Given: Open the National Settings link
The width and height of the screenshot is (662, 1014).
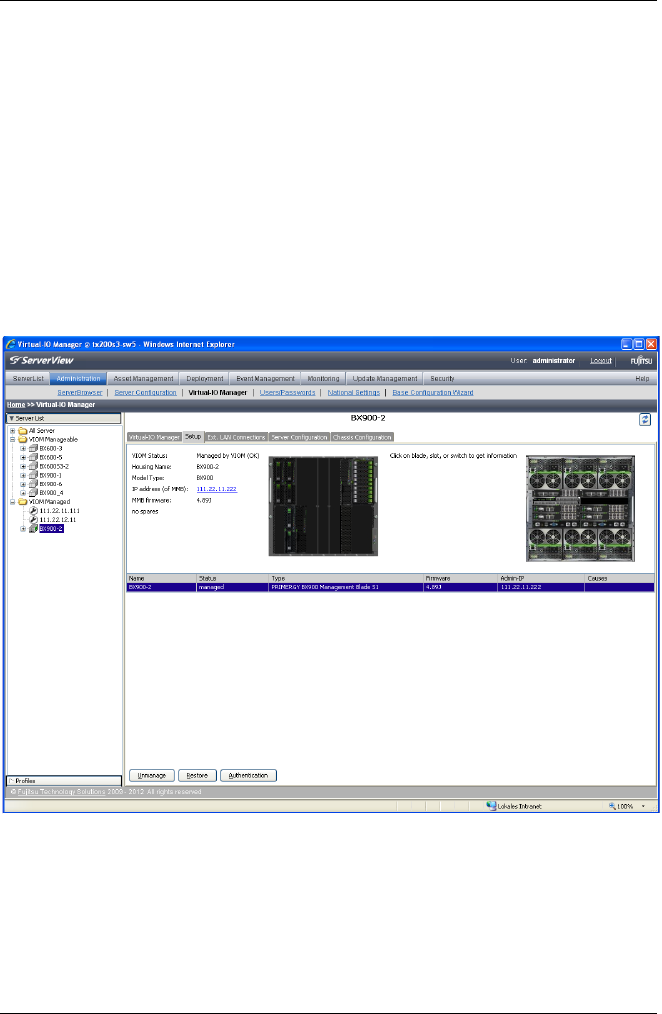Looking at the screenshot, I should pos(354,393).
